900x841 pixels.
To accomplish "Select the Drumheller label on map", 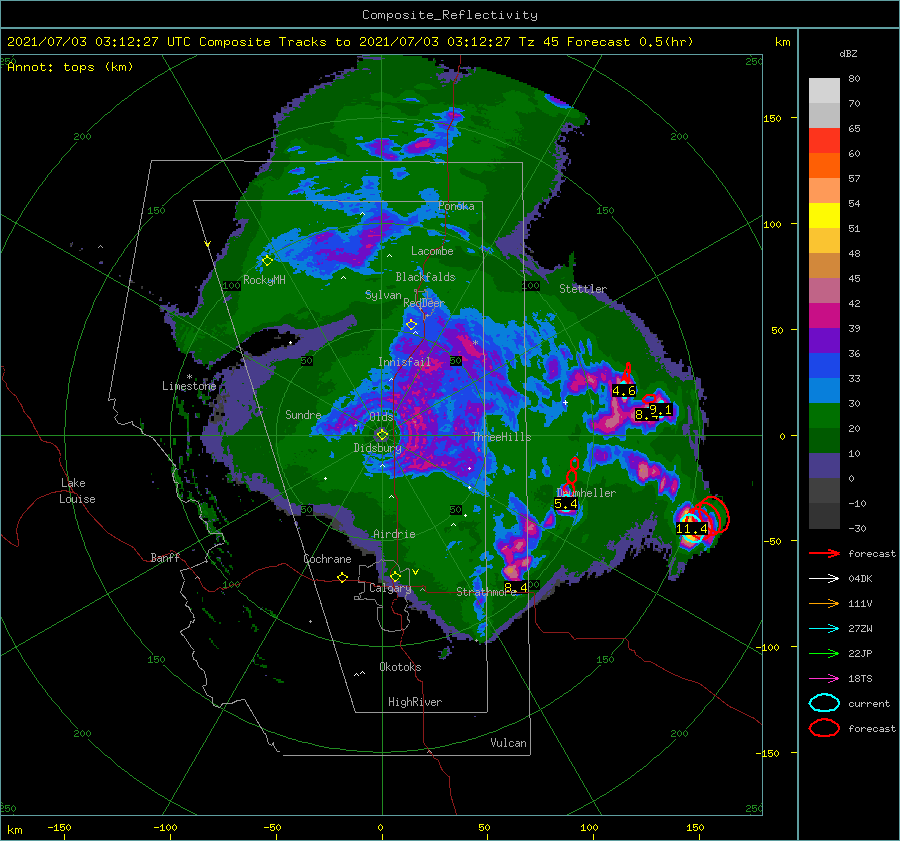I will pyautogui.click(x=586, y=493).
